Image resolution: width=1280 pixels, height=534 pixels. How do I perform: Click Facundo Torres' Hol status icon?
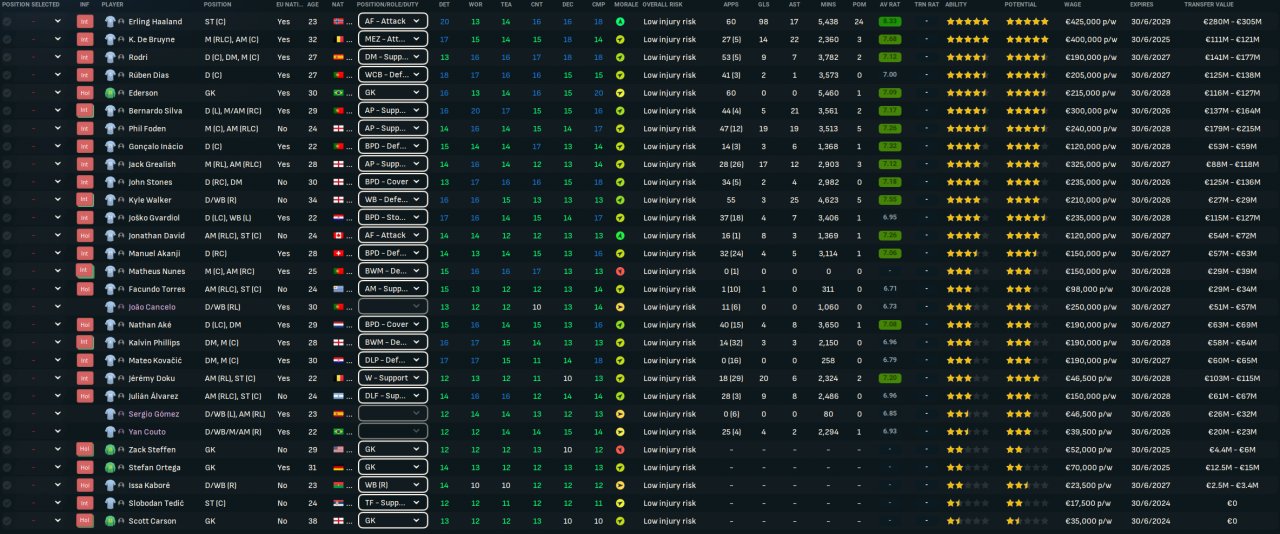(x=85, y=289)
